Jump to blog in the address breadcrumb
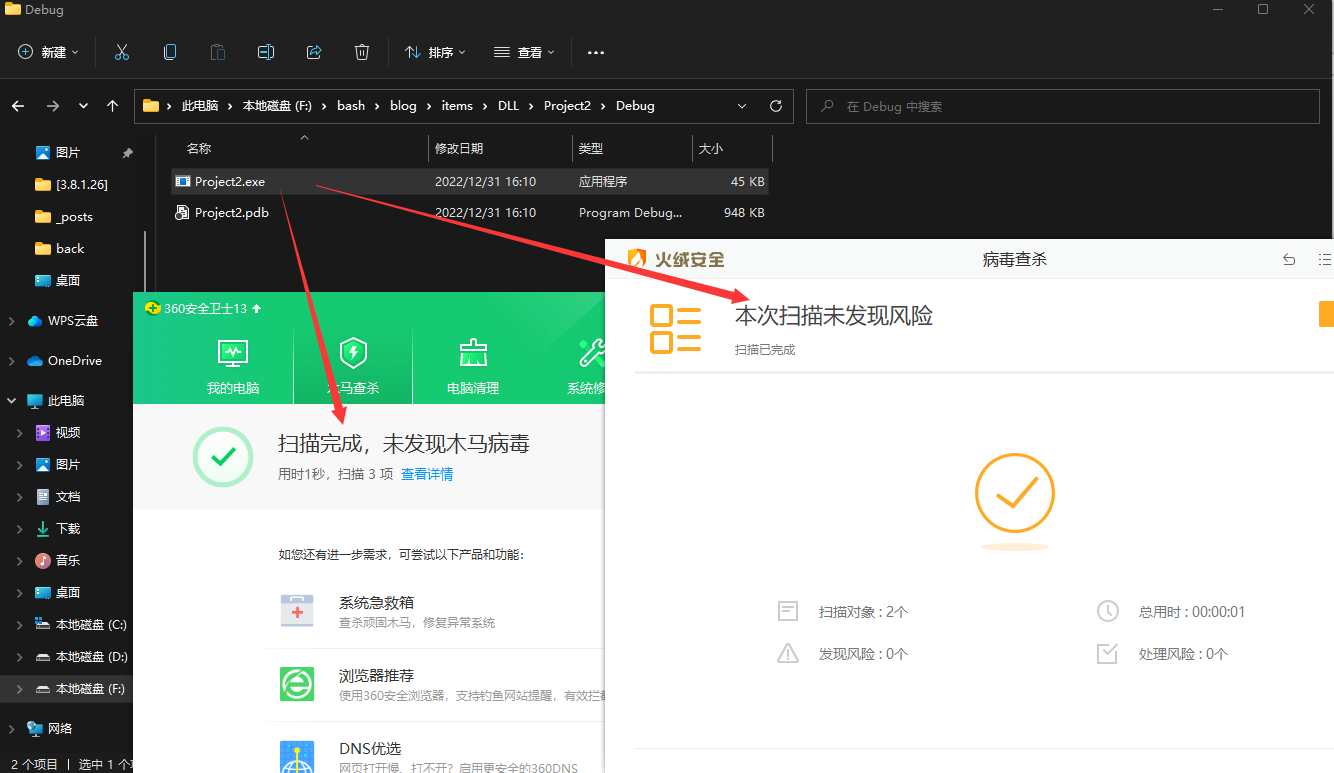Image resolution: width=1334 pixels, height=773 pixels. (403, 106)
